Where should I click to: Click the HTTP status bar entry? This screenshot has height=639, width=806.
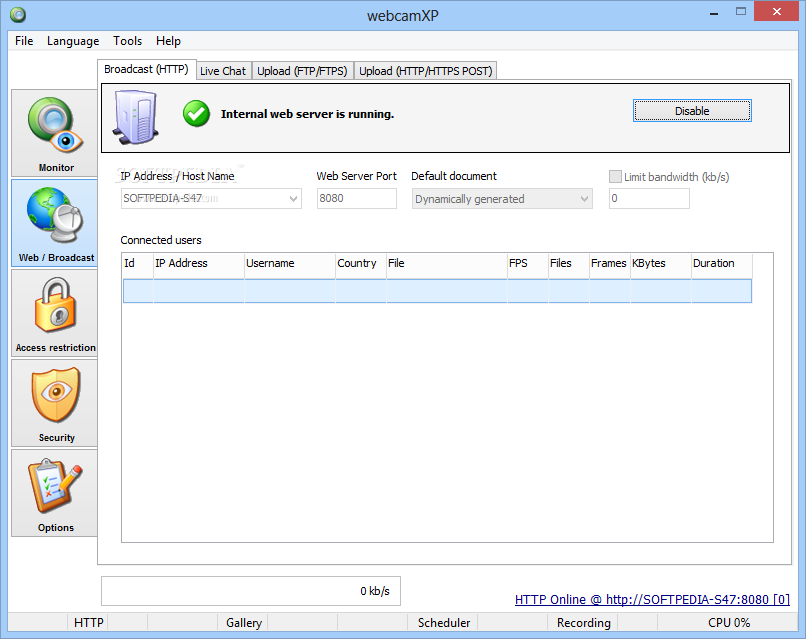pos(88,623)
